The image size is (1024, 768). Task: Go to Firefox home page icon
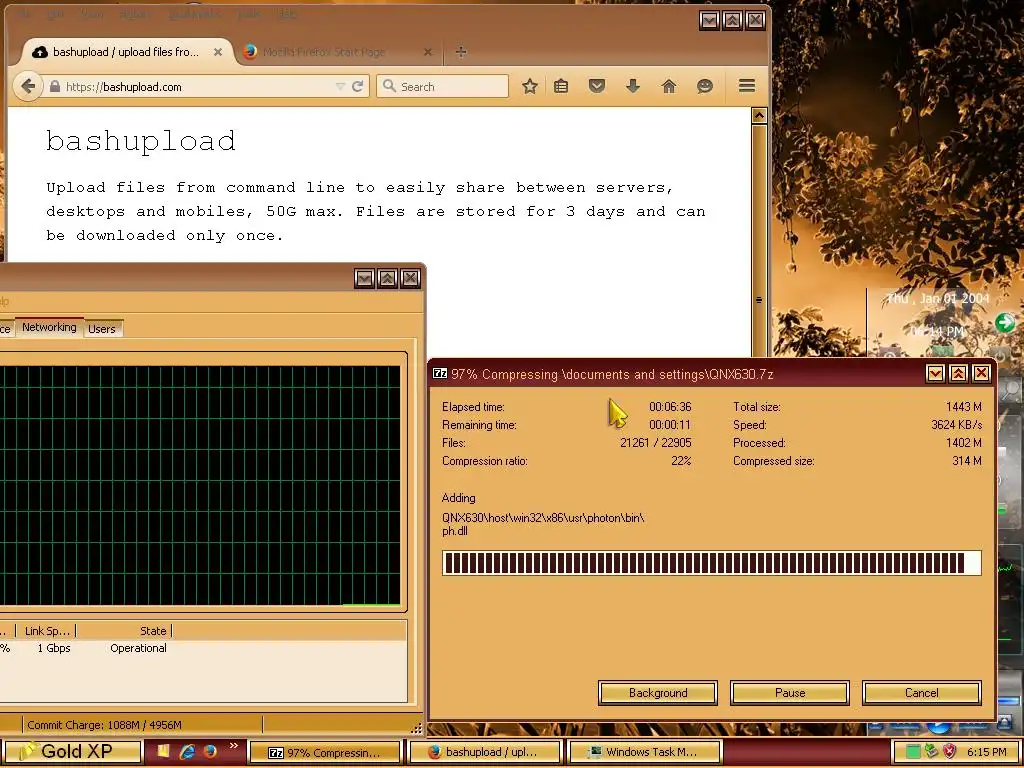coord(668,86)
